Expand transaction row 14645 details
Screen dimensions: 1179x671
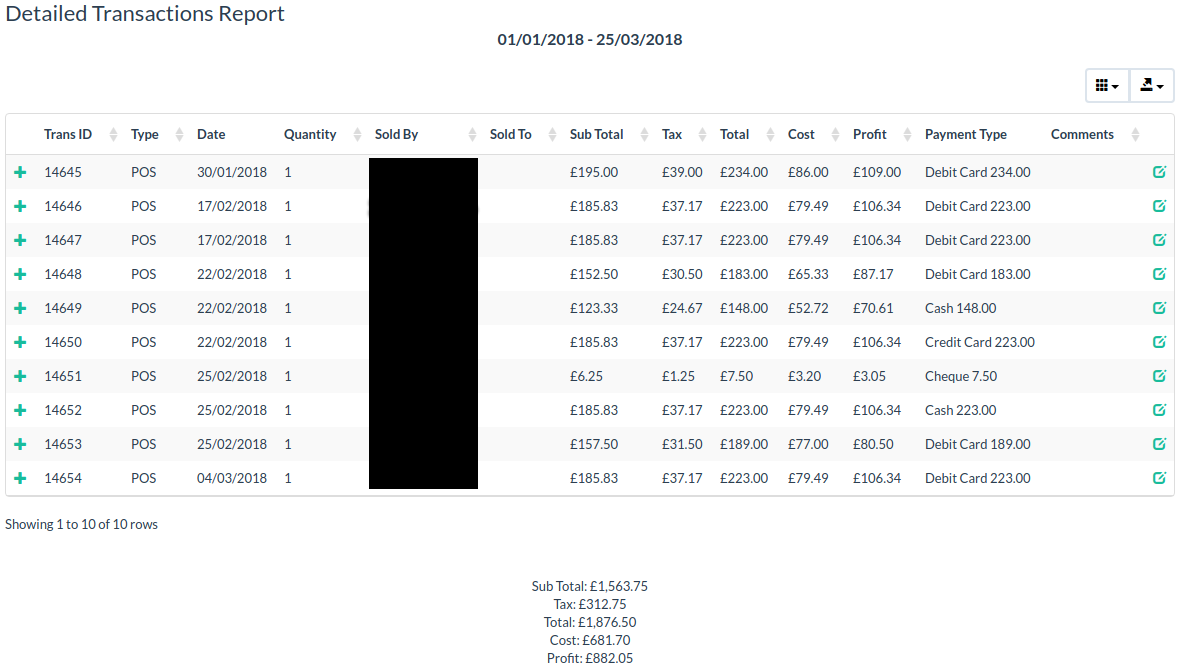click(21, 171)
